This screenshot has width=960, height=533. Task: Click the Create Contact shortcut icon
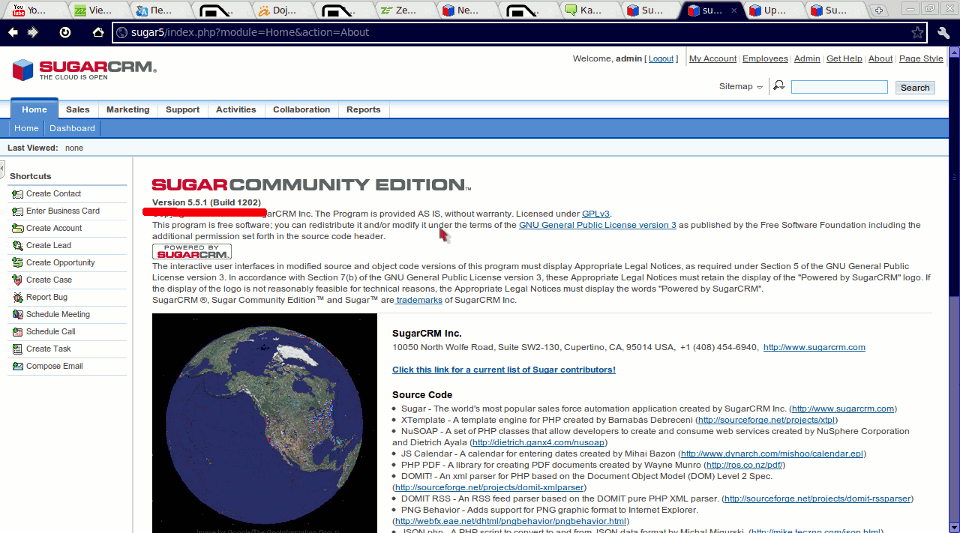[18, 194]
